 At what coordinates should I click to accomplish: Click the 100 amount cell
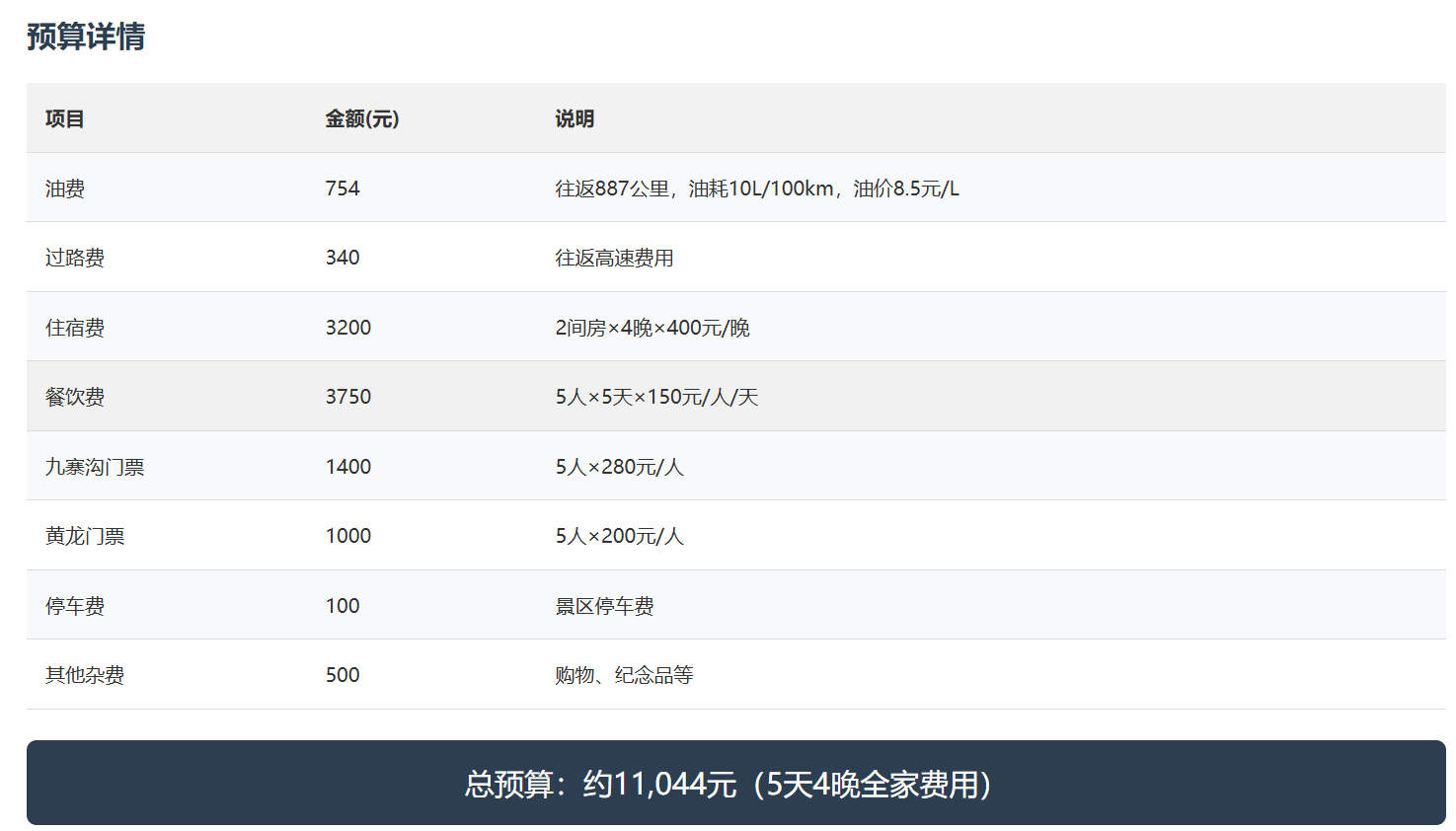[x=343, y=606]
